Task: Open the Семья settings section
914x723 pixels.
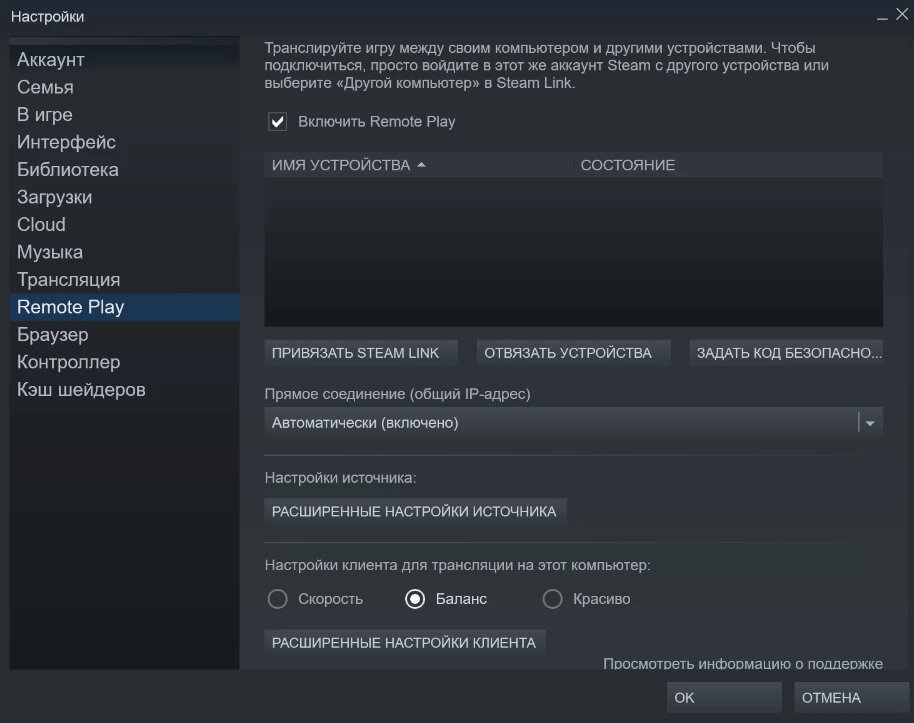Action: tap(124, 87)
